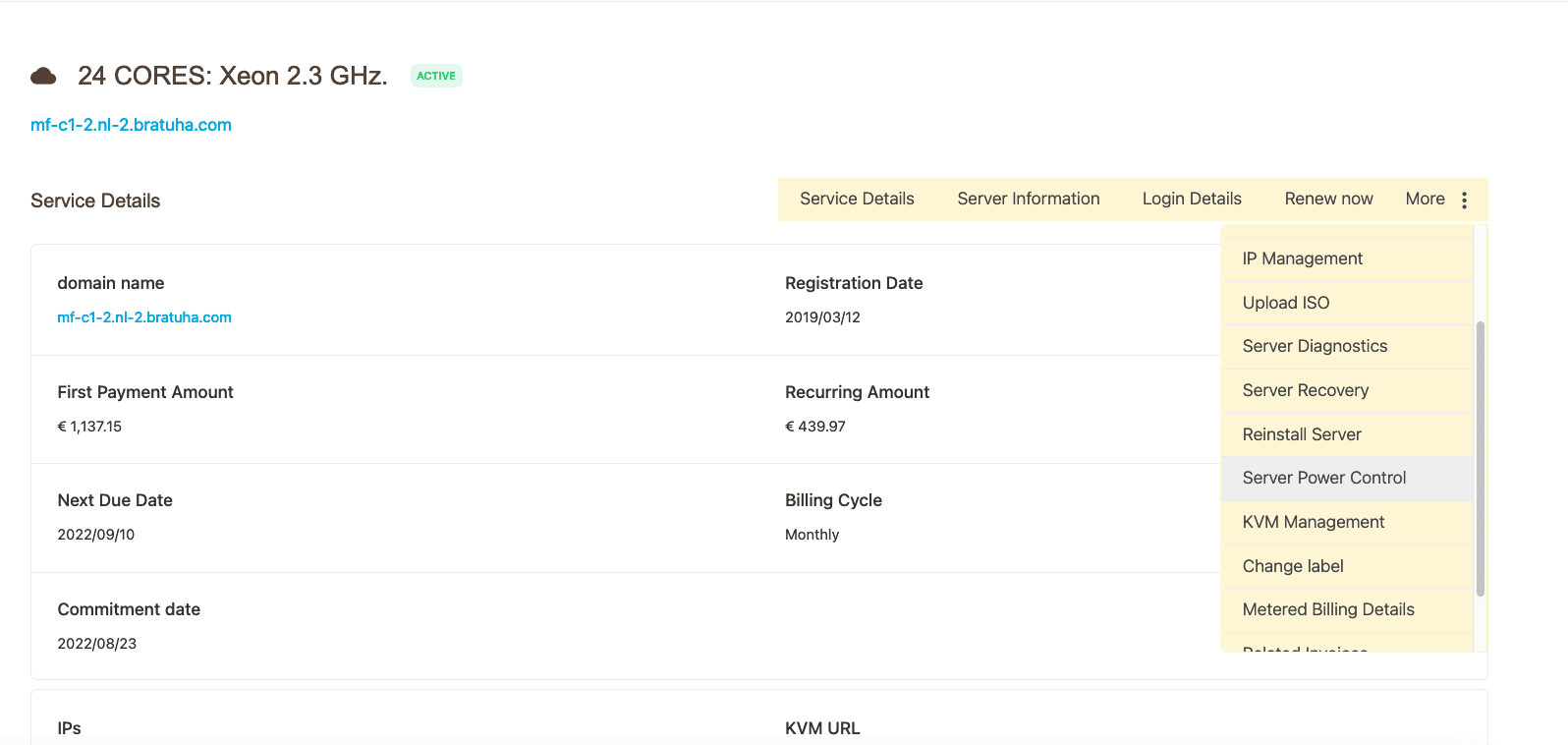Click the cloud icon beside server title
Image resolution: width=1568 pixels, height=745 pixels.
[43, 76]
